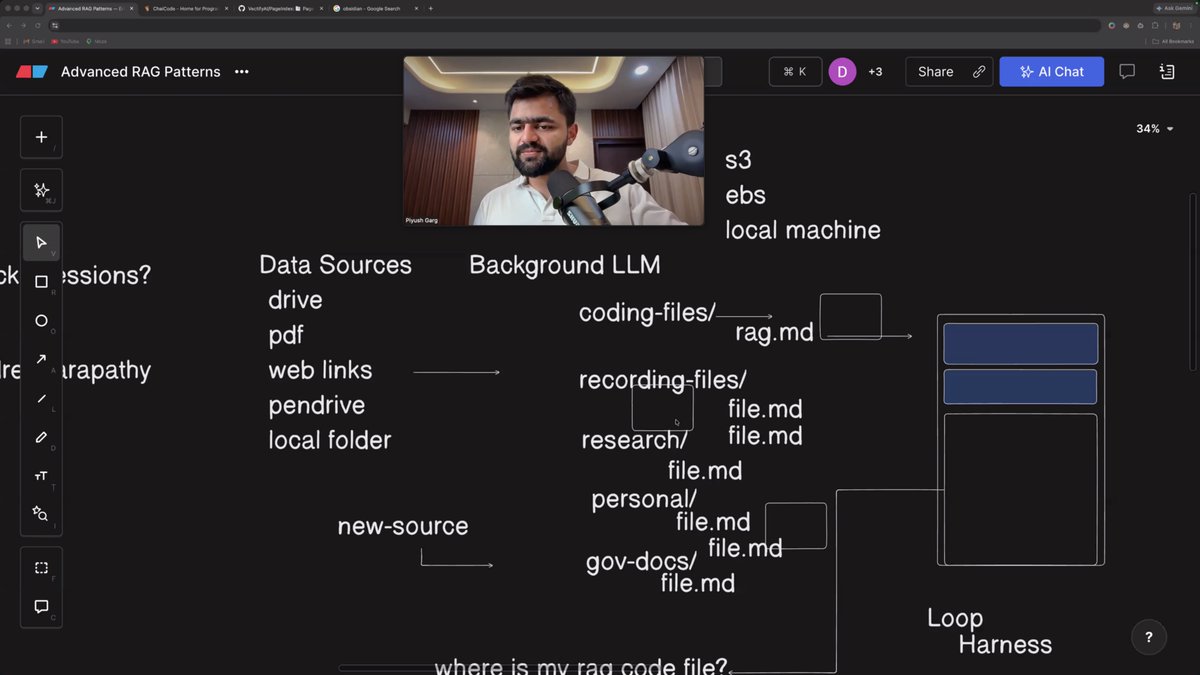The height and width of the screenshot is (675, 1200).
Task: Select the 'rag.md' text
Action: 774,332
